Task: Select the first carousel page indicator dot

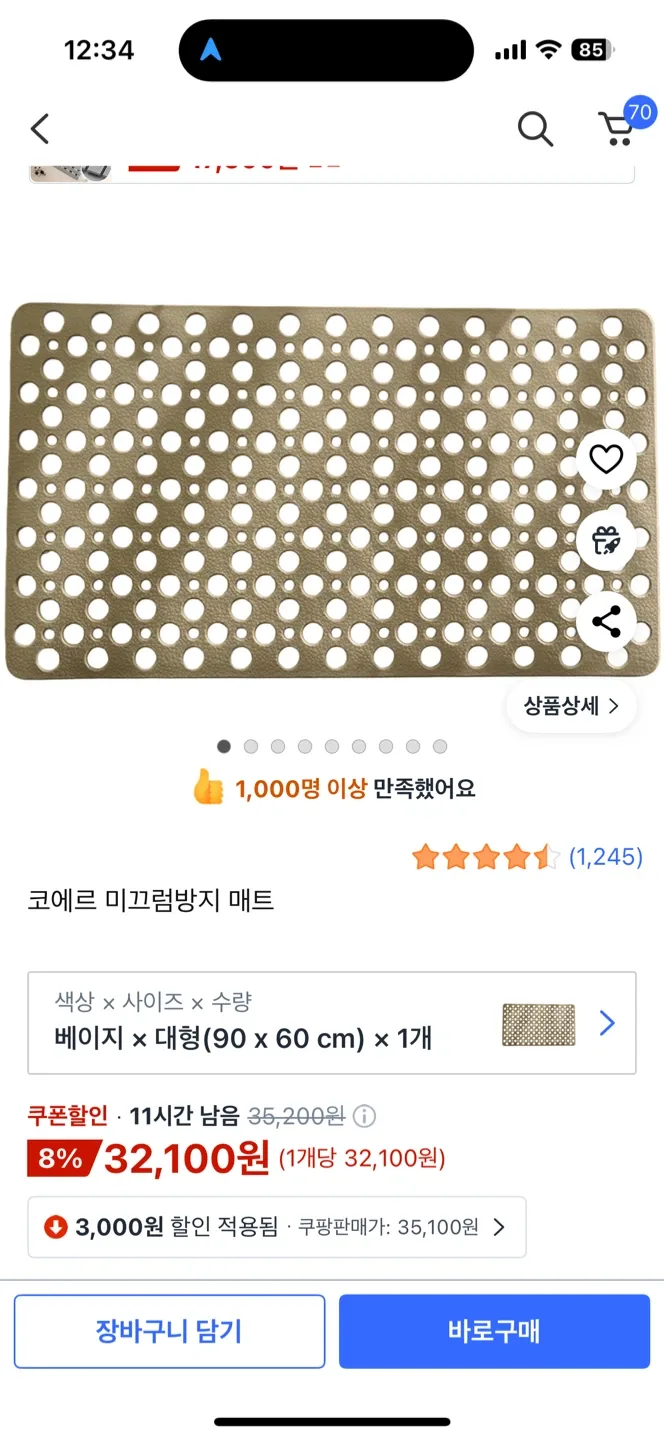Action: coord(224,746)
